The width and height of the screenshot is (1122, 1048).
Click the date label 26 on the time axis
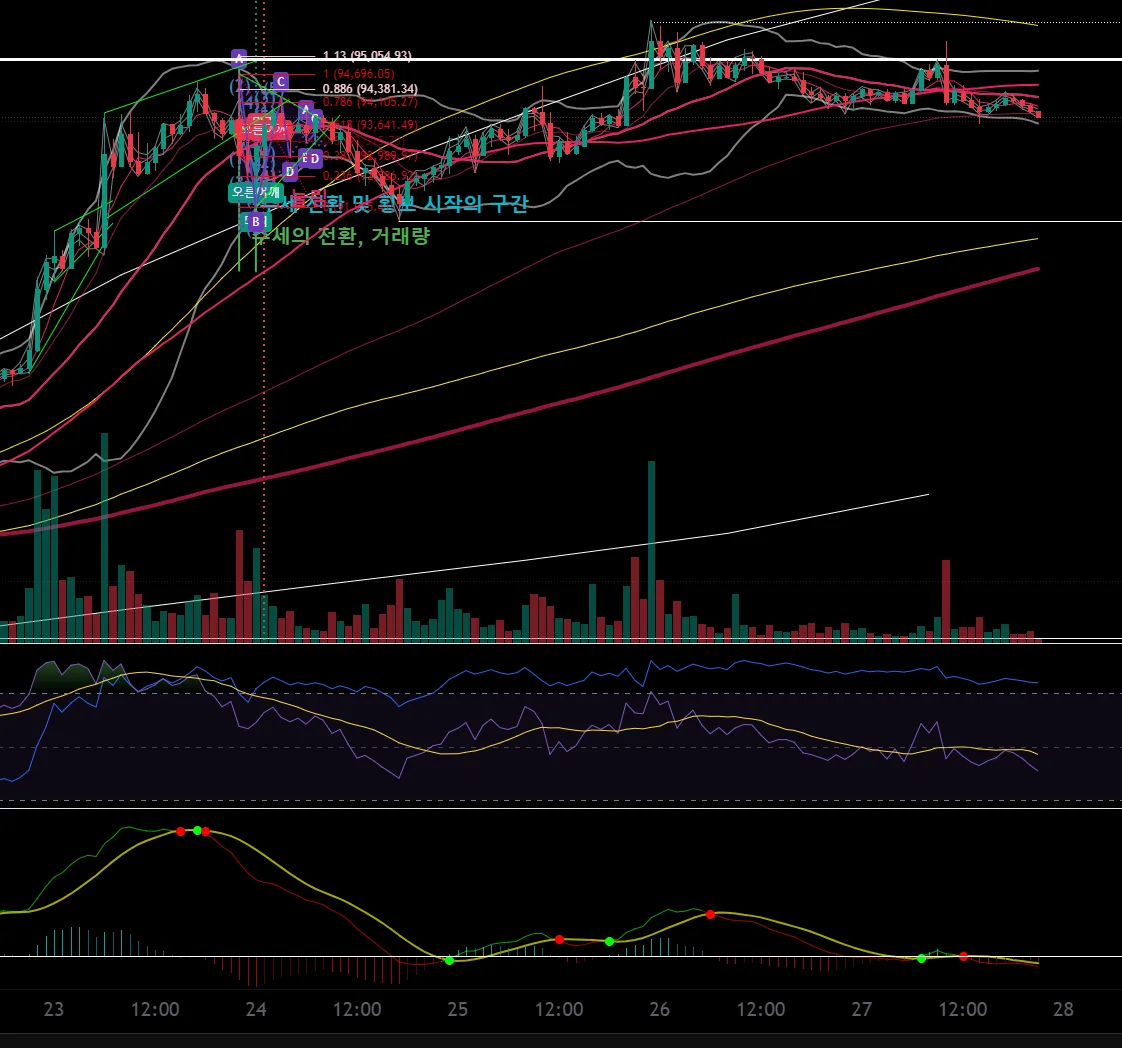(659, 1009)
